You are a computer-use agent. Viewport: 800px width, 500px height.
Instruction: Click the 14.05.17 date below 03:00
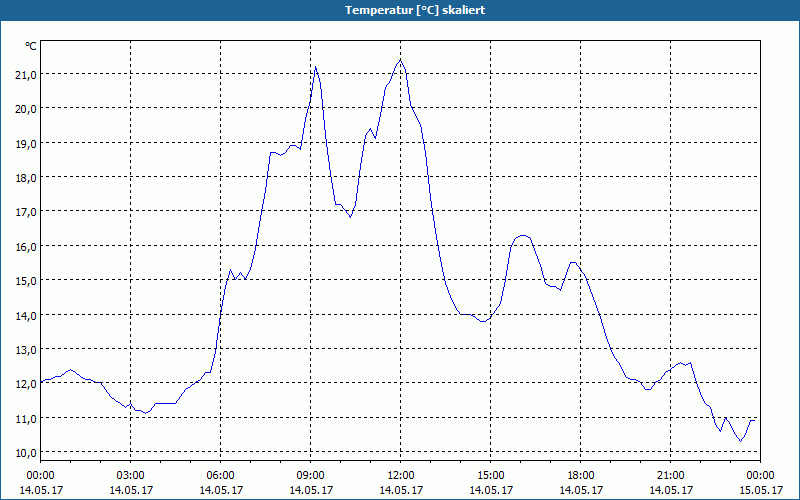[131, 490]
